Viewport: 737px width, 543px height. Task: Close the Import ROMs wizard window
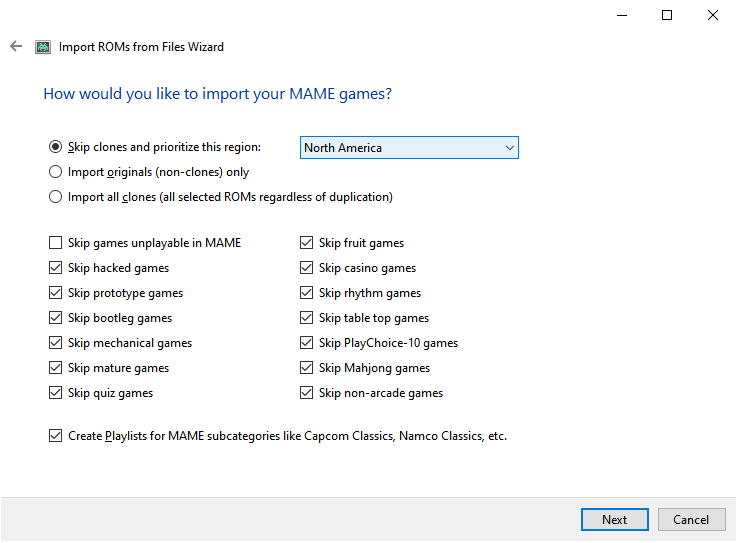[x=713, y=15]
